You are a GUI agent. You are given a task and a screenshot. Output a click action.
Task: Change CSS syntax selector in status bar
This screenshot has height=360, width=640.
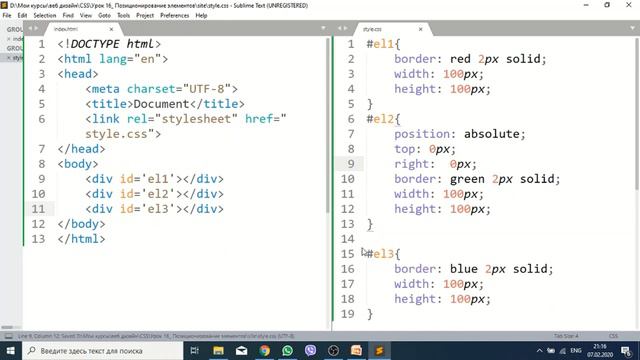(613, 336)
